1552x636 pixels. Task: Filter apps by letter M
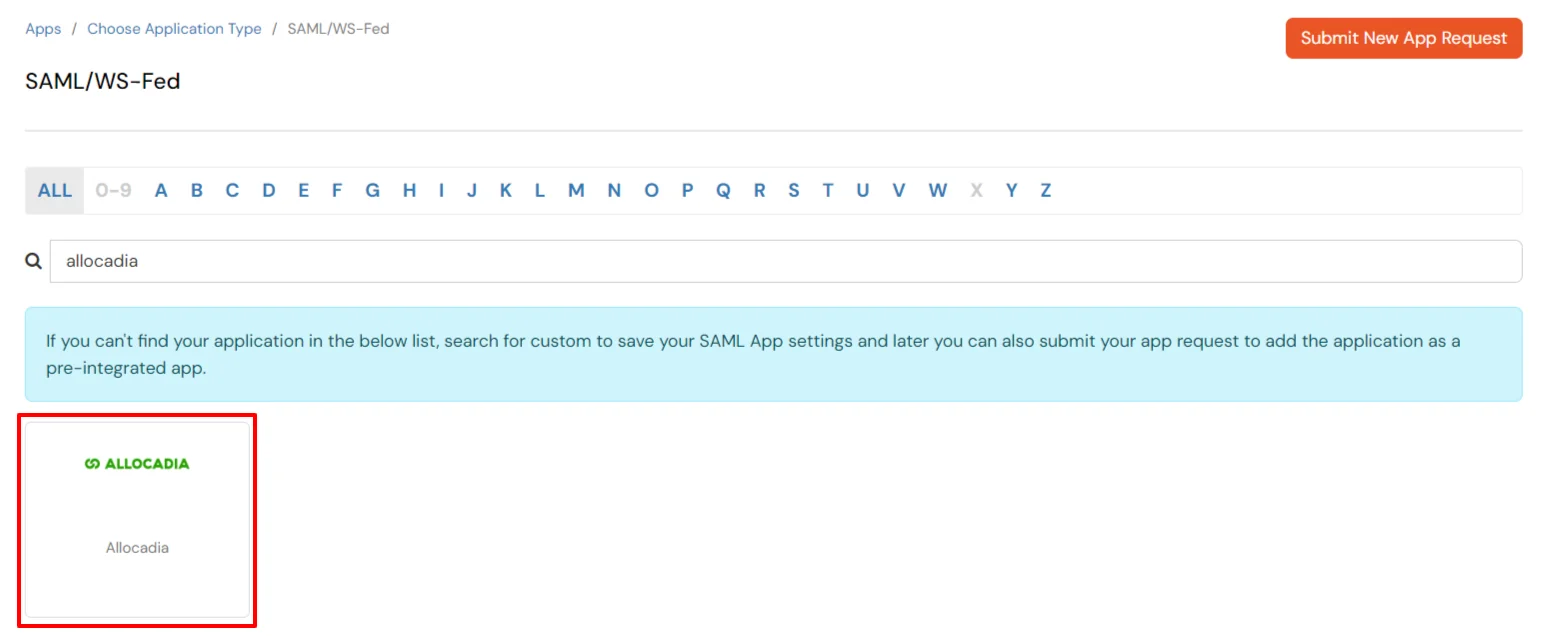point(576,190)
